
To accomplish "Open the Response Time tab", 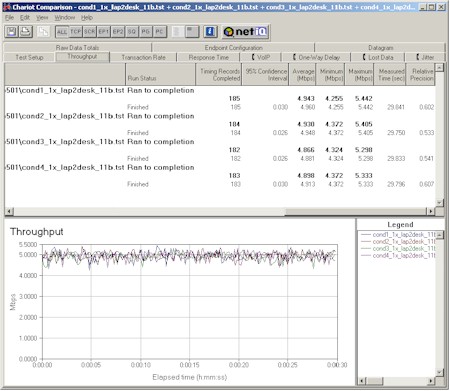I will [209, 57].
